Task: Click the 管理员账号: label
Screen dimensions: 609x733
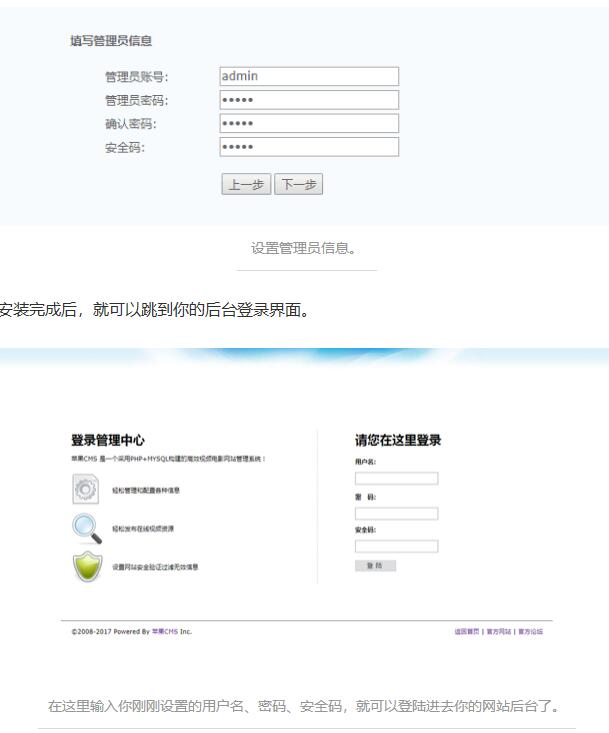Action: (136, 77)
